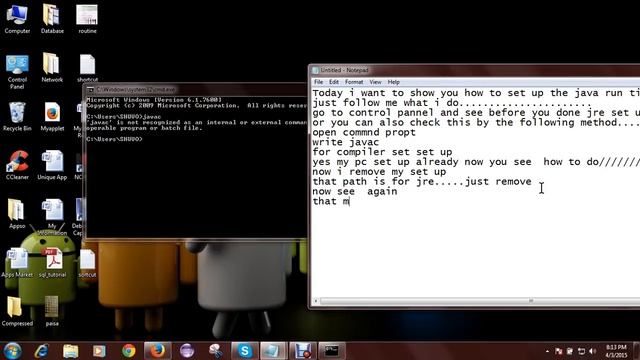Open the Unique App document icon

(x=52, y=165)
